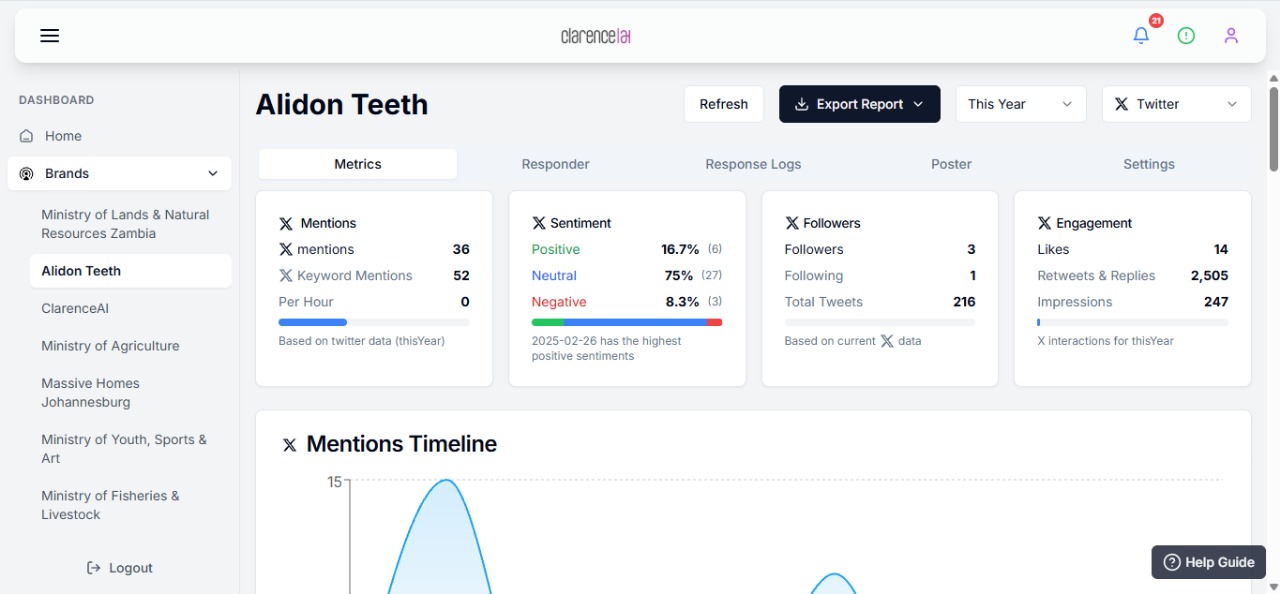Click the Refresh button

pos(723,104)
